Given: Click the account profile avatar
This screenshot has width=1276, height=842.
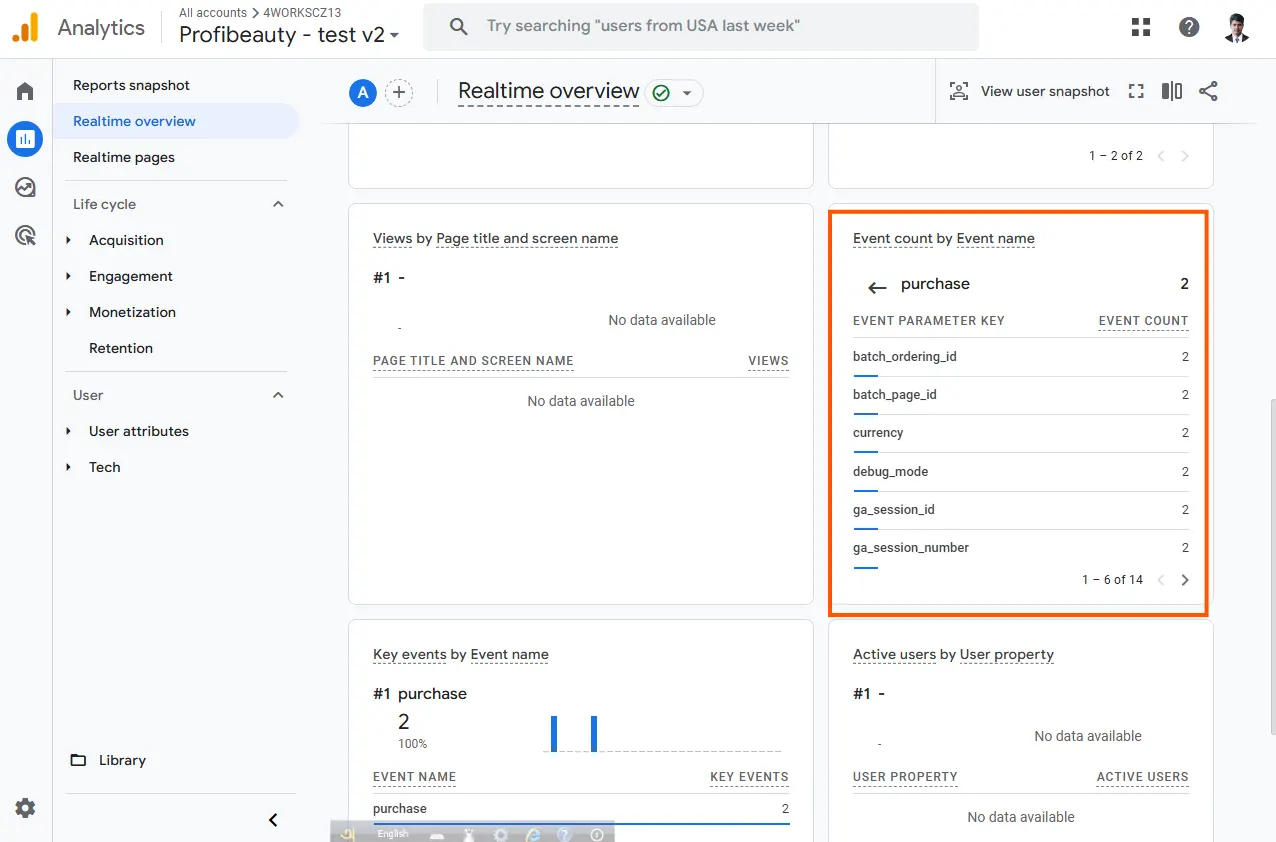Looking at the screenshot, I should coord(1237,28).
